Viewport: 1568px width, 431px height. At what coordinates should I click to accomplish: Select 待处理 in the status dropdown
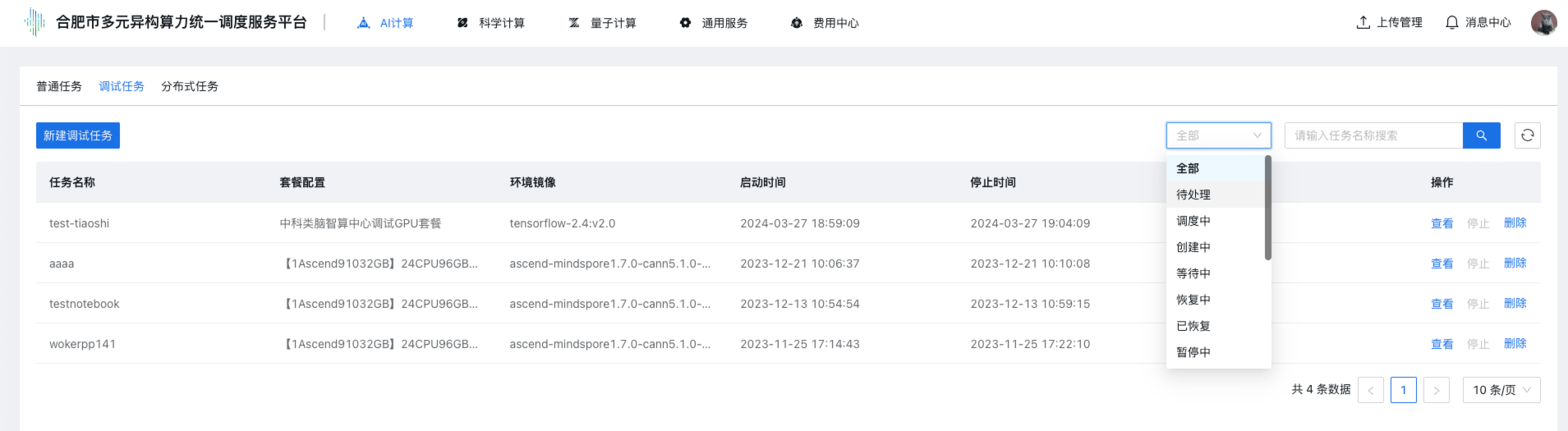coord(1193,195)
